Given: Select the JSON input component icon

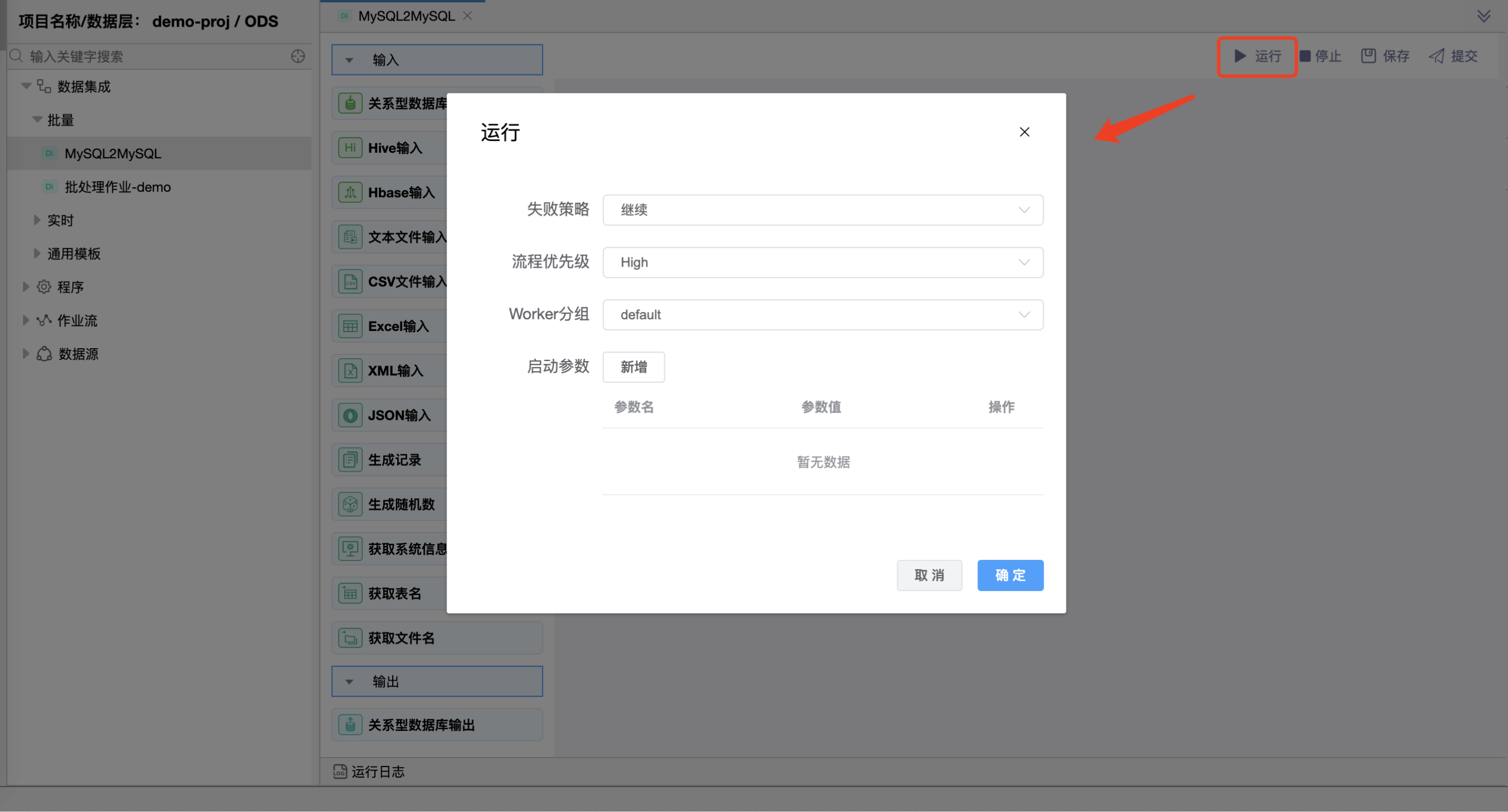Looking at the screenshot, I should coord(350,415).
